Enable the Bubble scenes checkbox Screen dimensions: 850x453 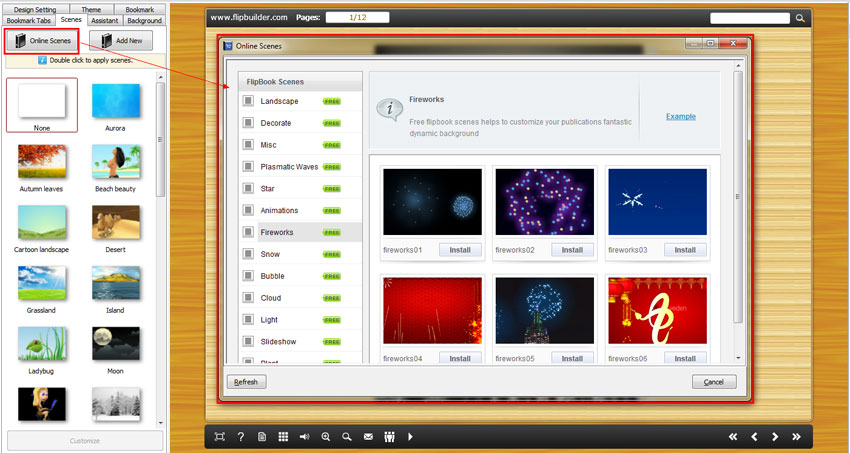click(248, 276)
